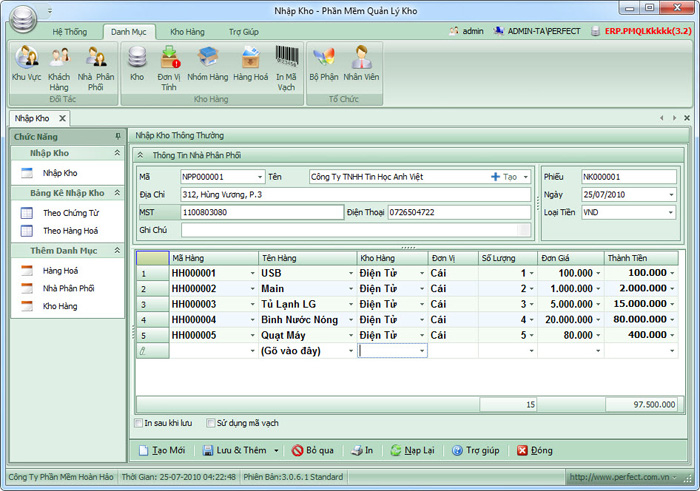Viewport: 700px width, 491px height.
Task: Expand the Ngày date dropdown
Action: (x=670, y=194)
